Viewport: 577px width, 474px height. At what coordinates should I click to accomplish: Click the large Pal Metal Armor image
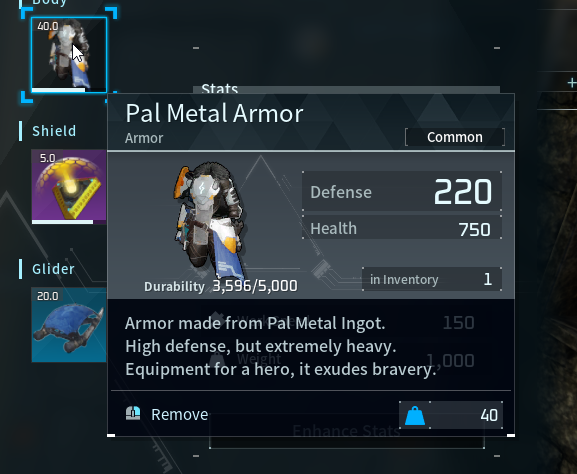pyautogui.click(x=209, y=220)
